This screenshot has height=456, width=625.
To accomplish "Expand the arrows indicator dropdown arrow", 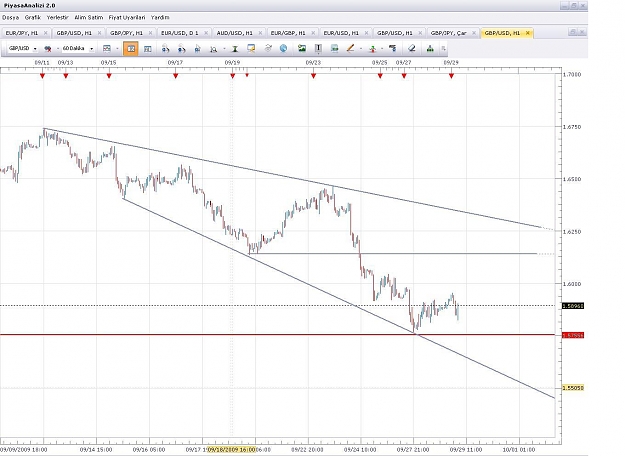I will point(382,49).
